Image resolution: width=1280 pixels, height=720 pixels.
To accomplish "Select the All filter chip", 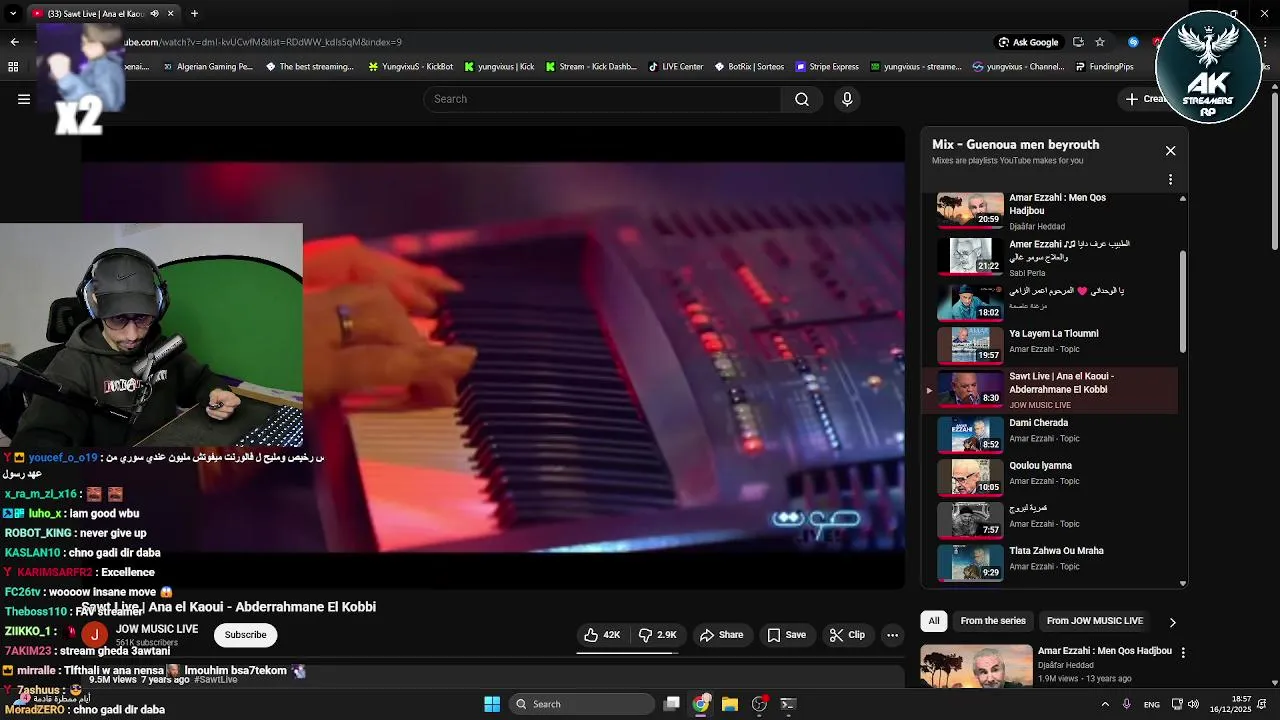I will 934,621.
